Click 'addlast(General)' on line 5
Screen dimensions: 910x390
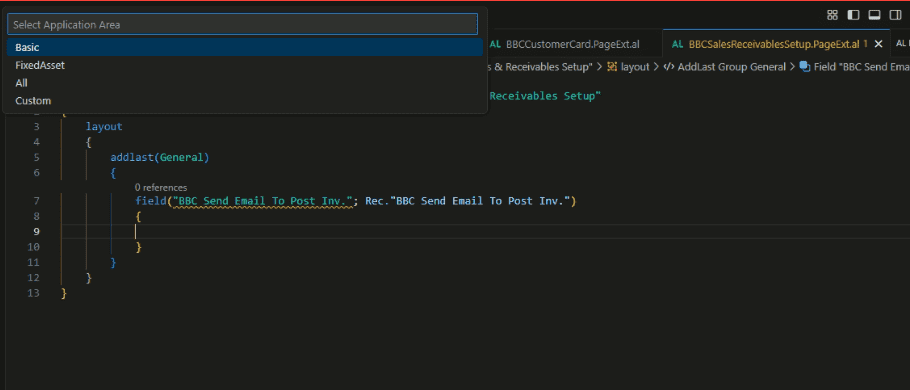click(160, 157)
